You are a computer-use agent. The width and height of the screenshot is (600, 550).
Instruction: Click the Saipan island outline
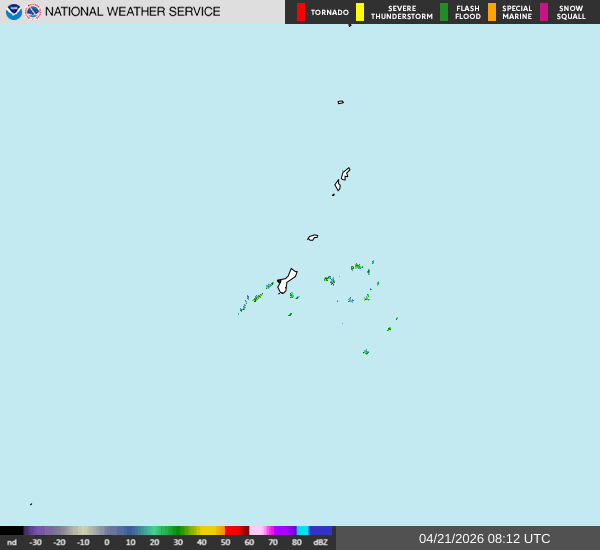[x=345, y=173]
